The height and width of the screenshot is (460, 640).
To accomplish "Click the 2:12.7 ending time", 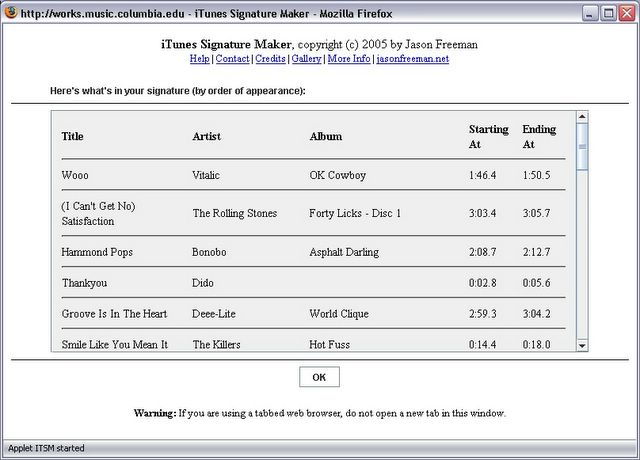I will pos(536,252).
